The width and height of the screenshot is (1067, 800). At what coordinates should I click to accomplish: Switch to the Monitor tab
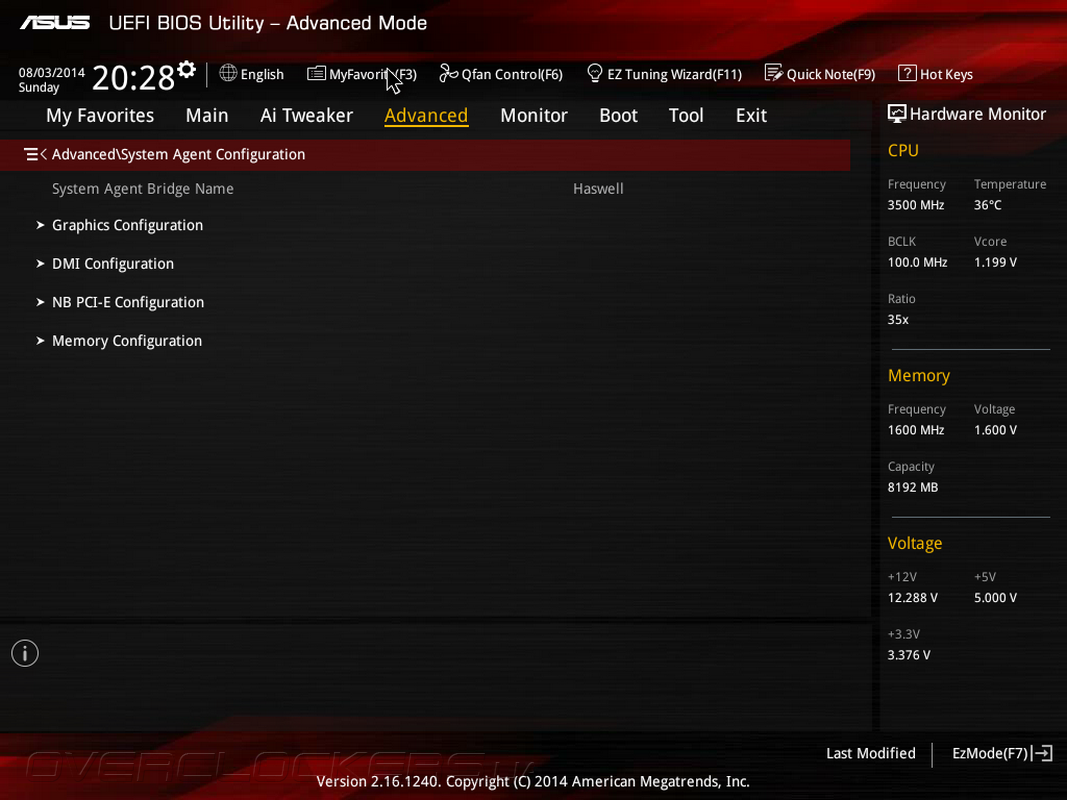[534, 116]
